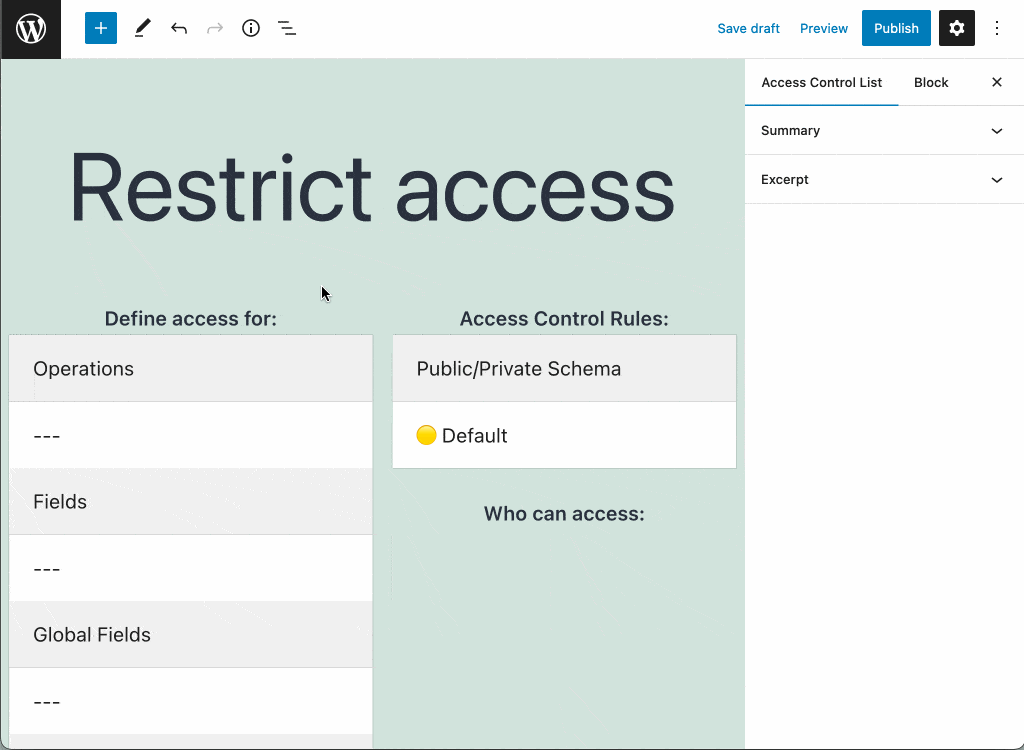
Task: Open the block inserter plus button
Action: [x=101, y=28]
